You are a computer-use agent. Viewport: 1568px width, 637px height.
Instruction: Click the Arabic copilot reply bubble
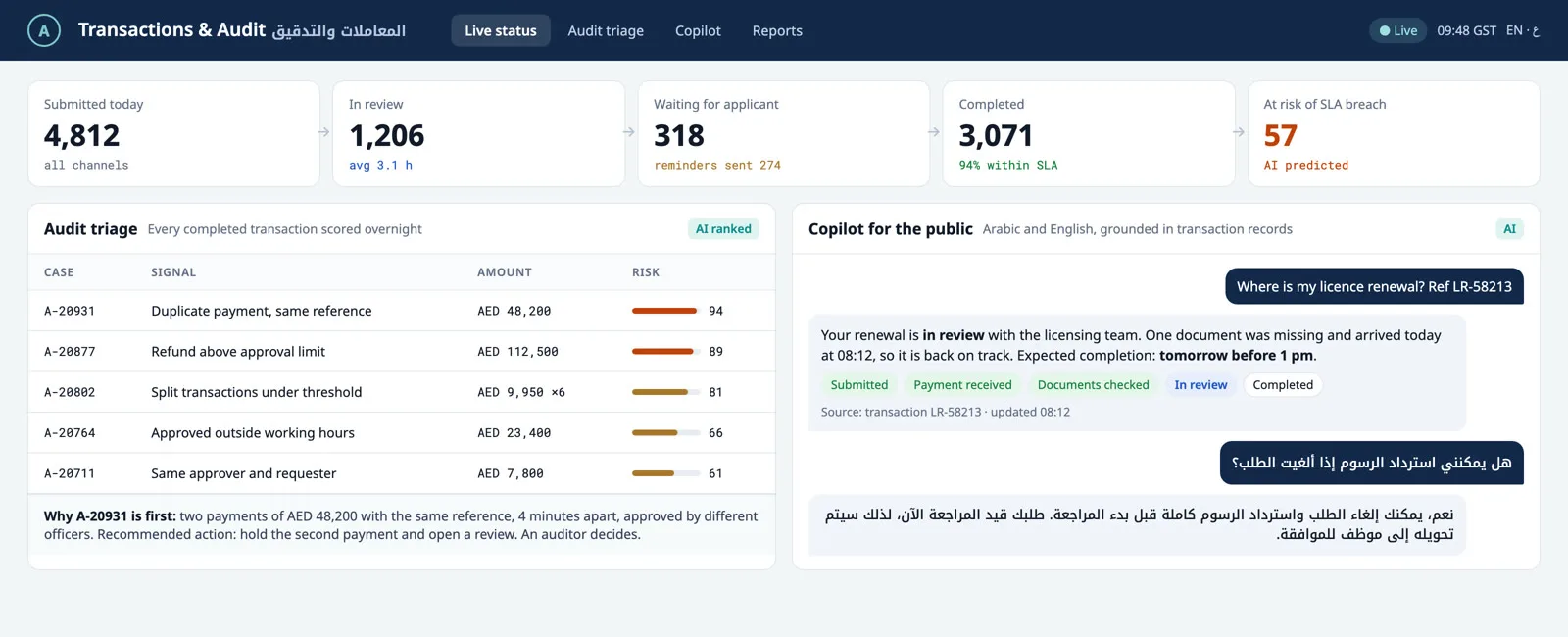(x=1137, y=525)
